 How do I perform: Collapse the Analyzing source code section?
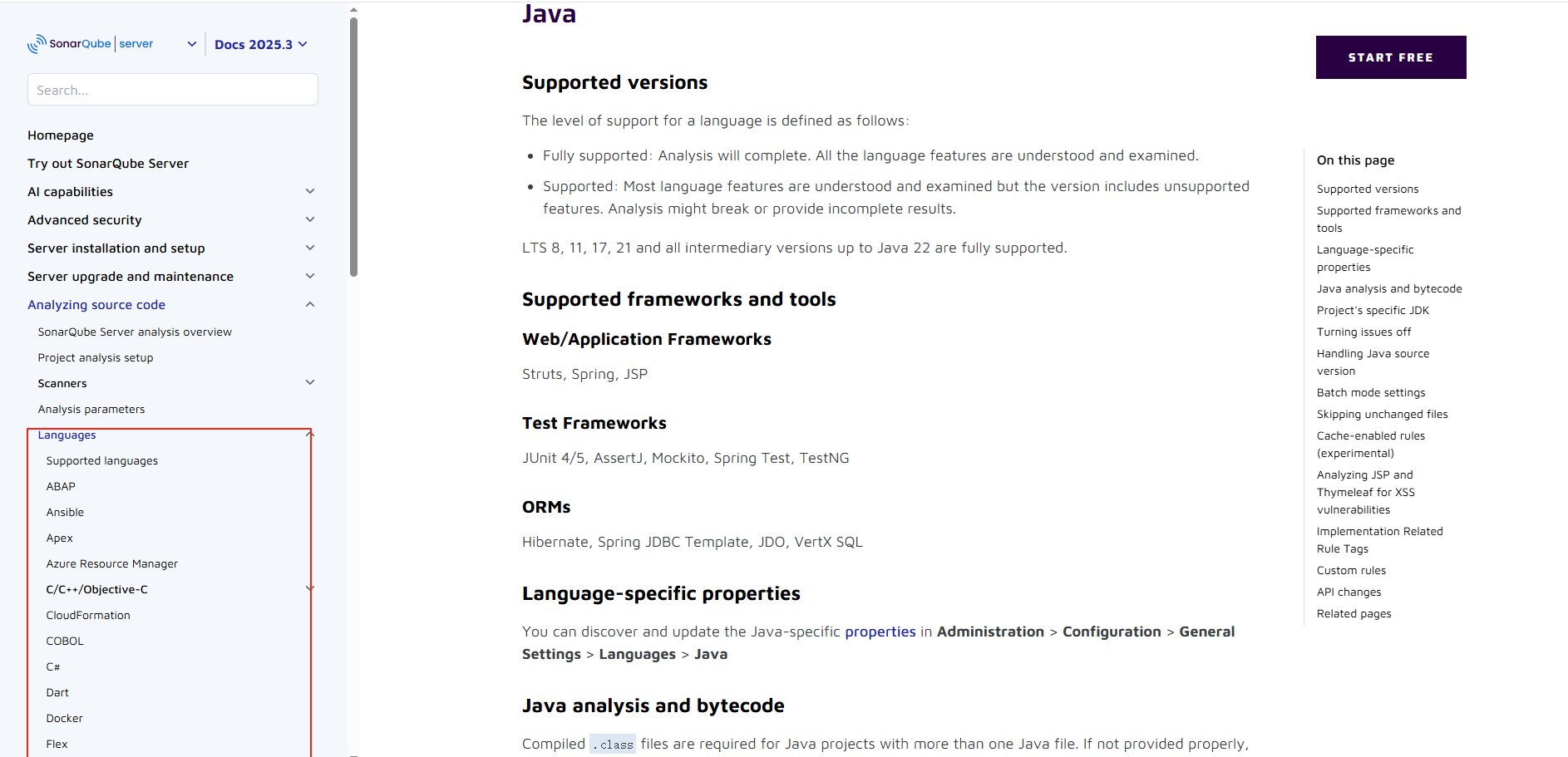[310, 305]
